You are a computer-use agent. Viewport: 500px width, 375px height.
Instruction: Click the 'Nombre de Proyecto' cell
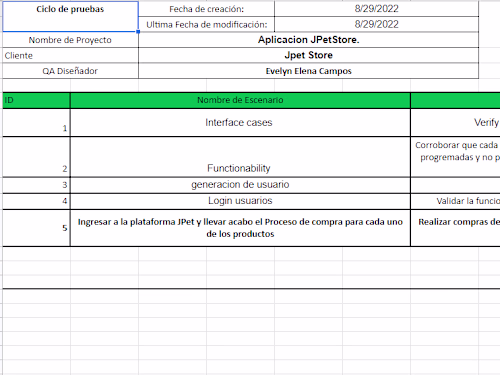[70, 40]
